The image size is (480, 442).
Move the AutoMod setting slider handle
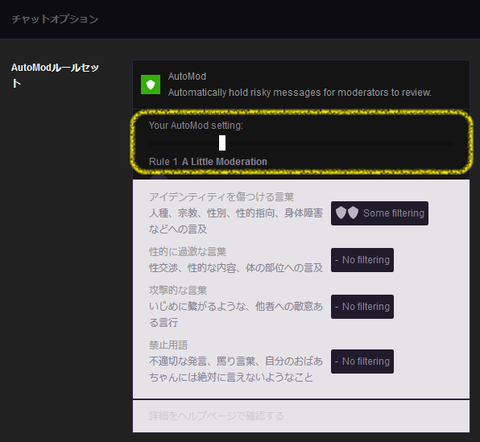(222, 143)
